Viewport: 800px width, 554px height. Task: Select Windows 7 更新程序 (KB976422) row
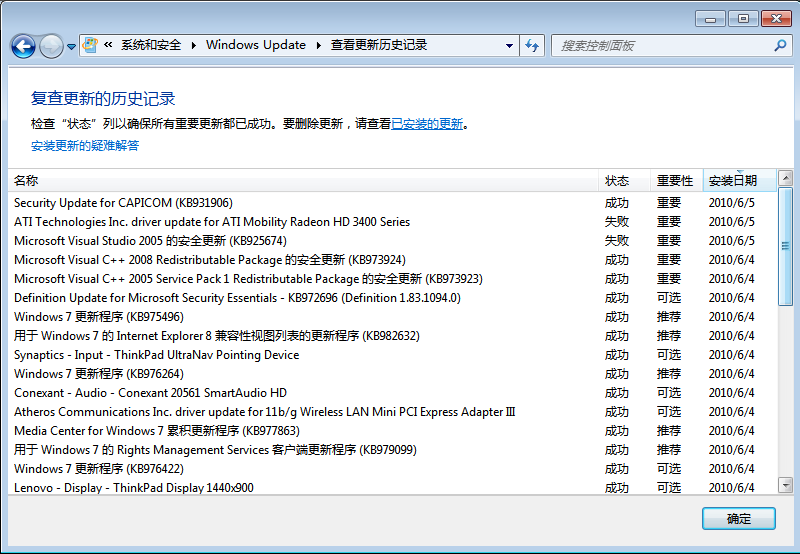[393, 469]
